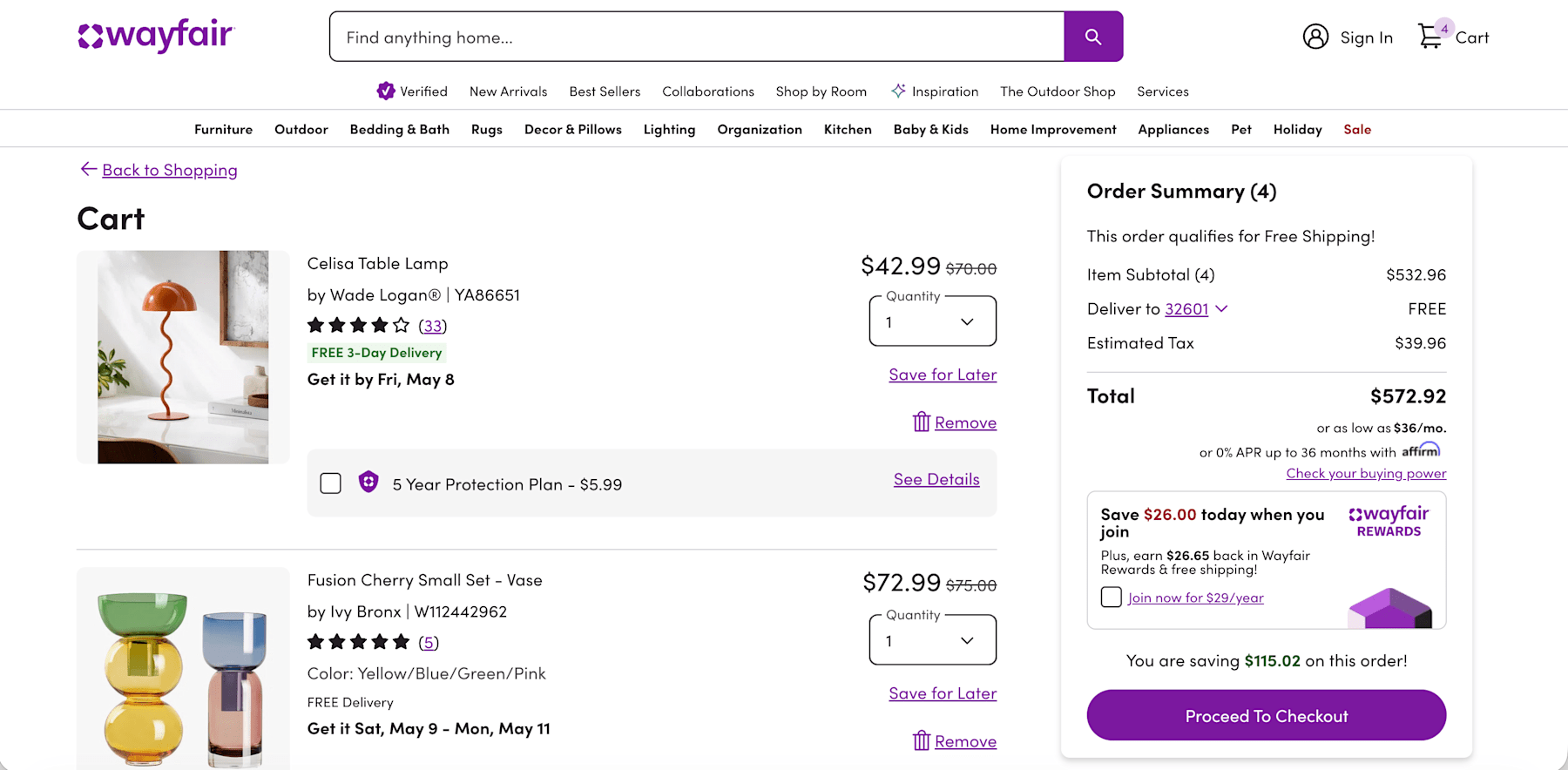Enable the 5 Year Protection Plan checkbox
Viewport: 1568px width, 770px height.
coord(330,483)
